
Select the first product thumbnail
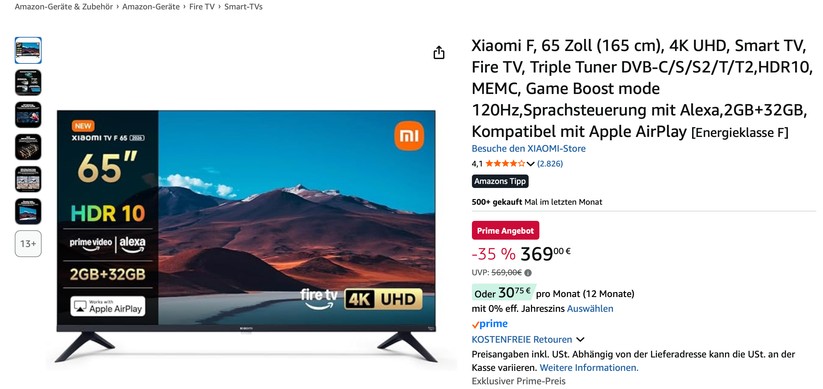click(28, 50)
